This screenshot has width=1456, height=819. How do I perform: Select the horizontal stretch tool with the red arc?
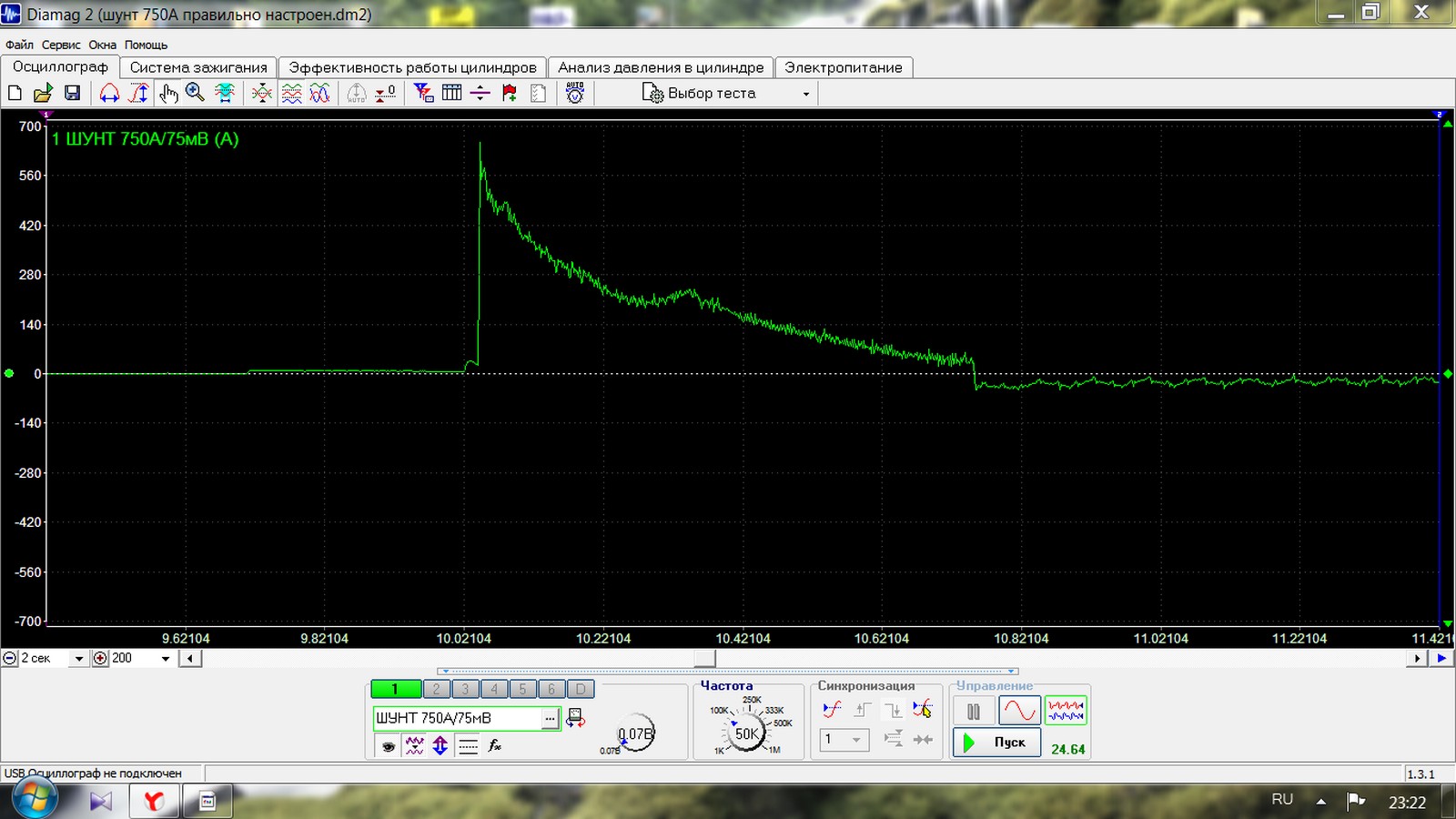109,93
